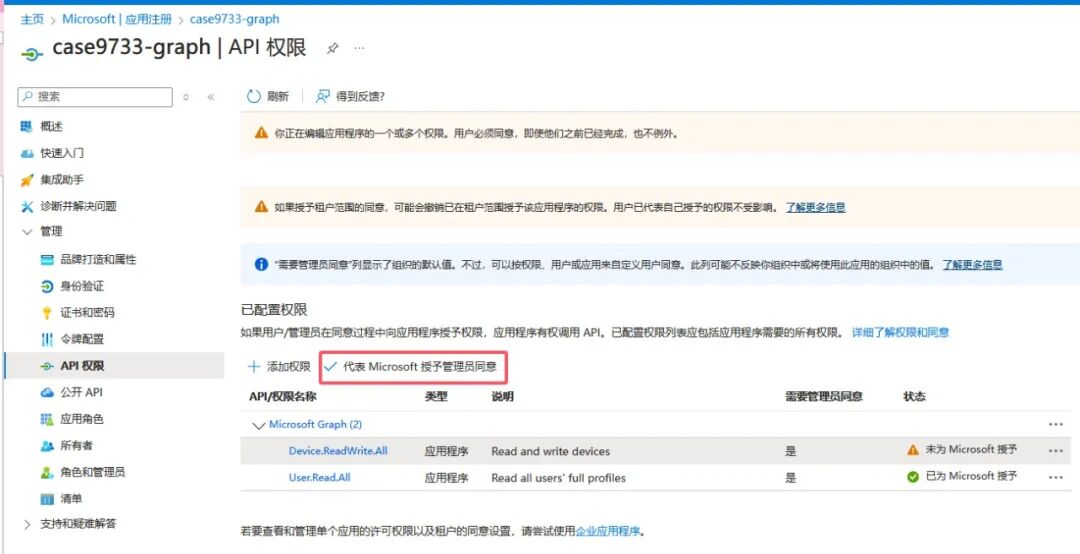Click the 状态 column header

(x=915, y=397)
